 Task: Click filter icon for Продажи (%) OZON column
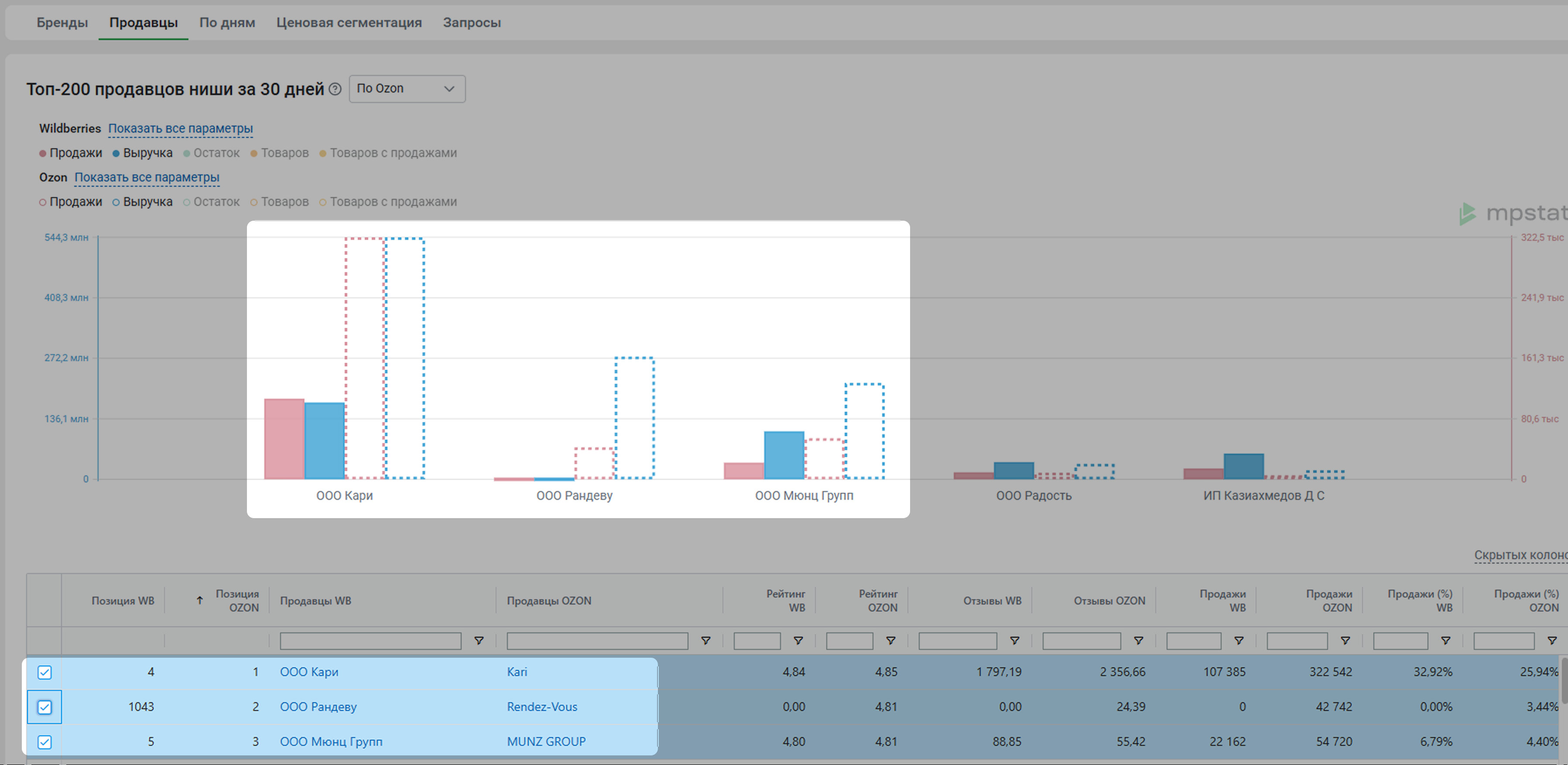(1552, 640)
